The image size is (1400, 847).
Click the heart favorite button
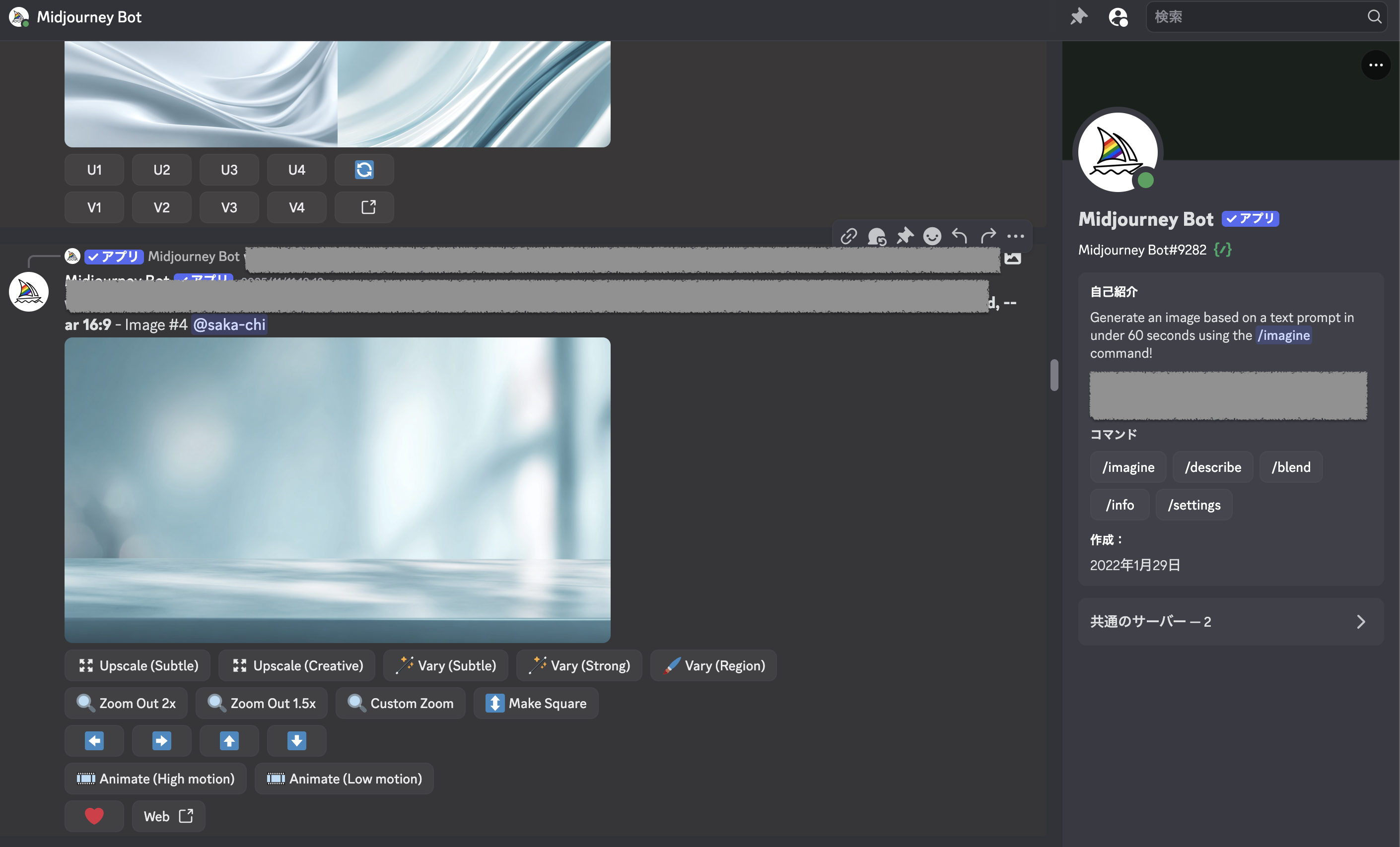pos(94,816)
